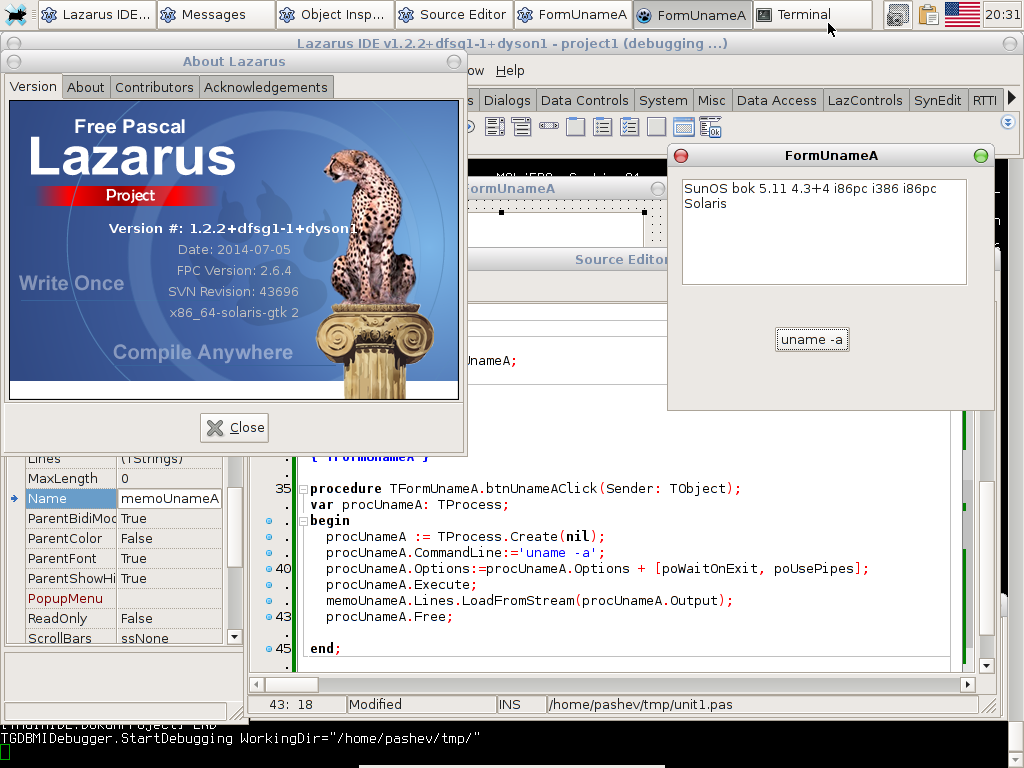Open the clipboard manager tray icon
Image resolution: width=1024 pixels, height=768 pixels.
pos(928,14)
